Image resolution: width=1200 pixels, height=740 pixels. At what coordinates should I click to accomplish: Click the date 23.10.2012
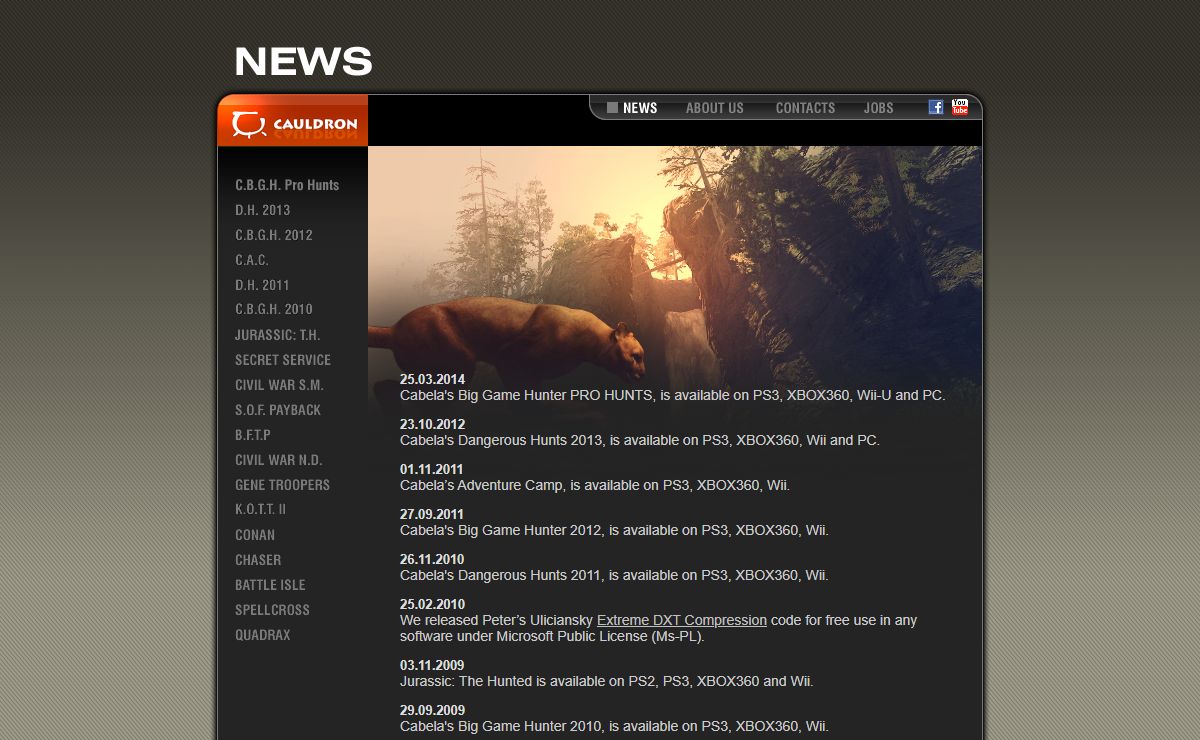432,424
